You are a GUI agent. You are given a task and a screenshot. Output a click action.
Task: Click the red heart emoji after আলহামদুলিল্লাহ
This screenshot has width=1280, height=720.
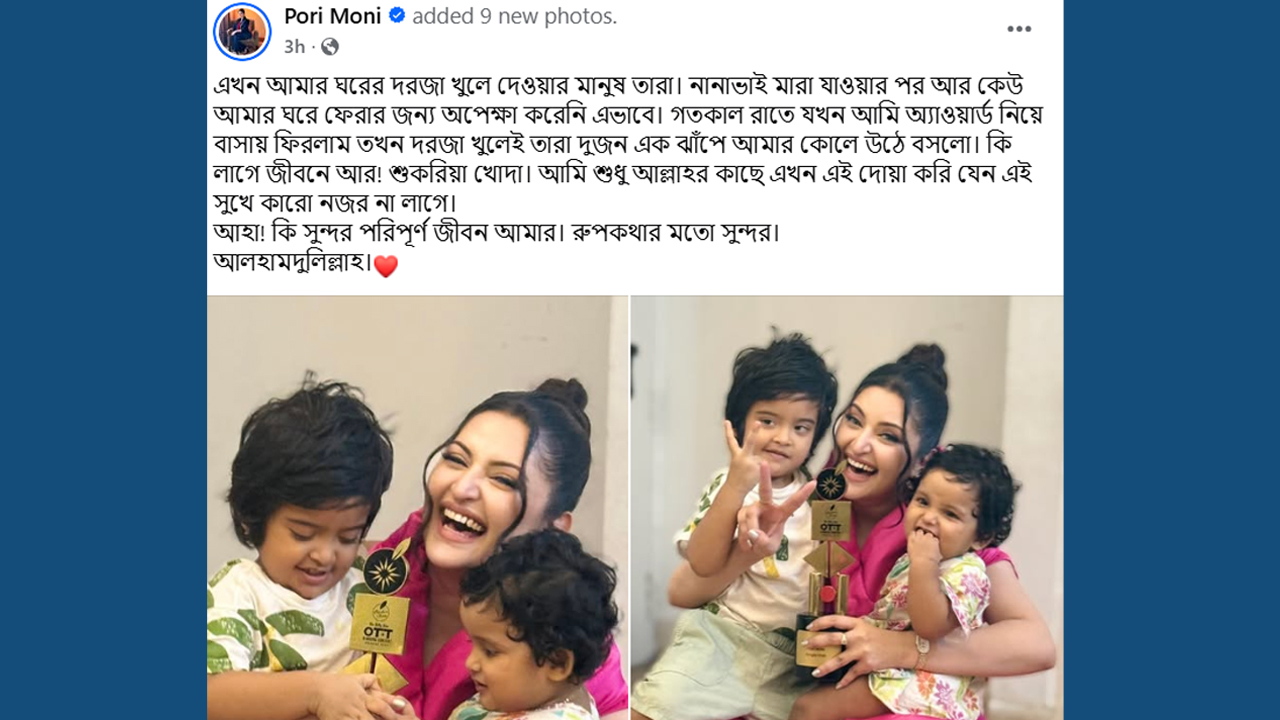(x=385, y=266)
